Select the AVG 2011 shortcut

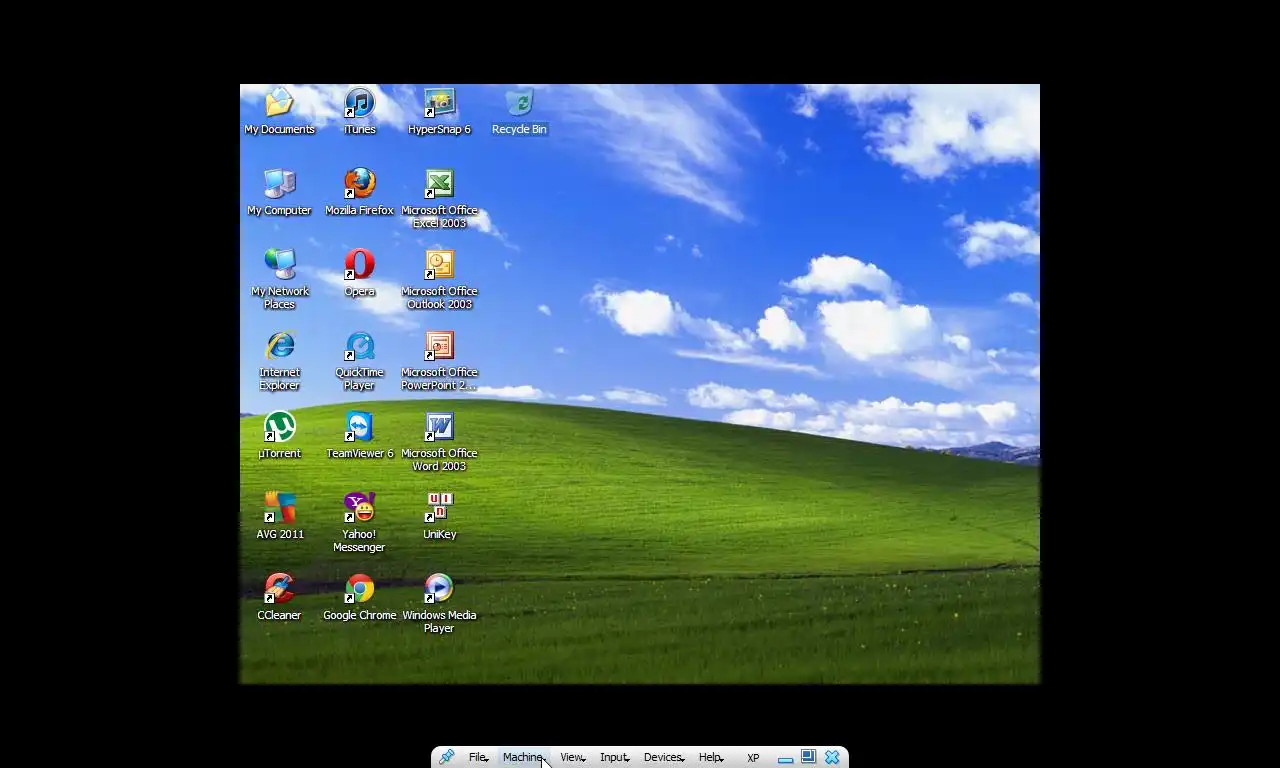click(x=279, y=516)
